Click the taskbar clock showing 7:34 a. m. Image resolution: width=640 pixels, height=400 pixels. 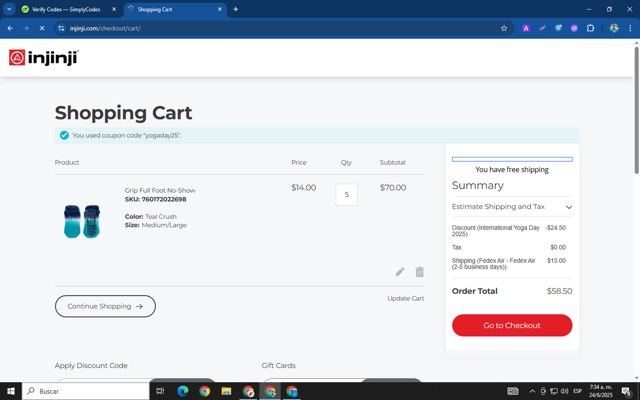[x=601, y=391]
